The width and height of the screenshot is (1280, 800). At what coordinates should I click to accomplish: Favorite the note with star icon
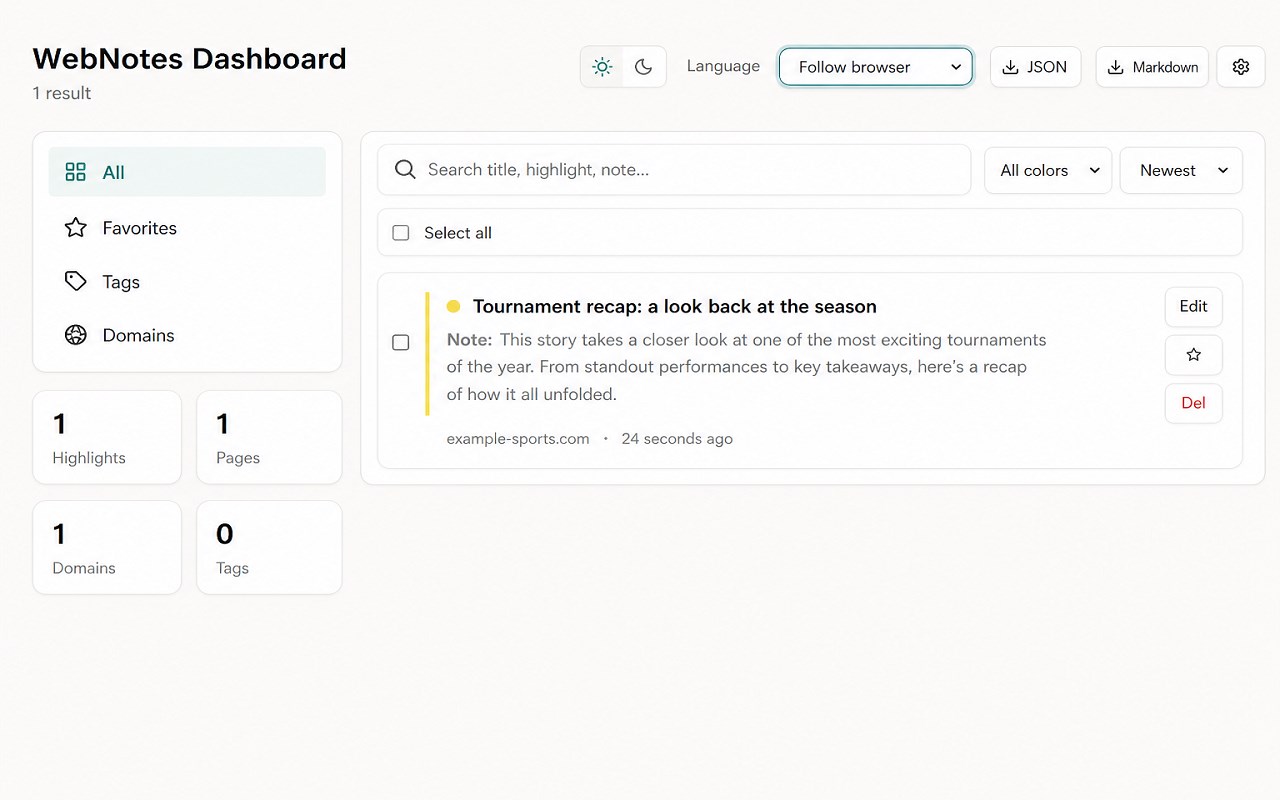[x=1193, y=355]
